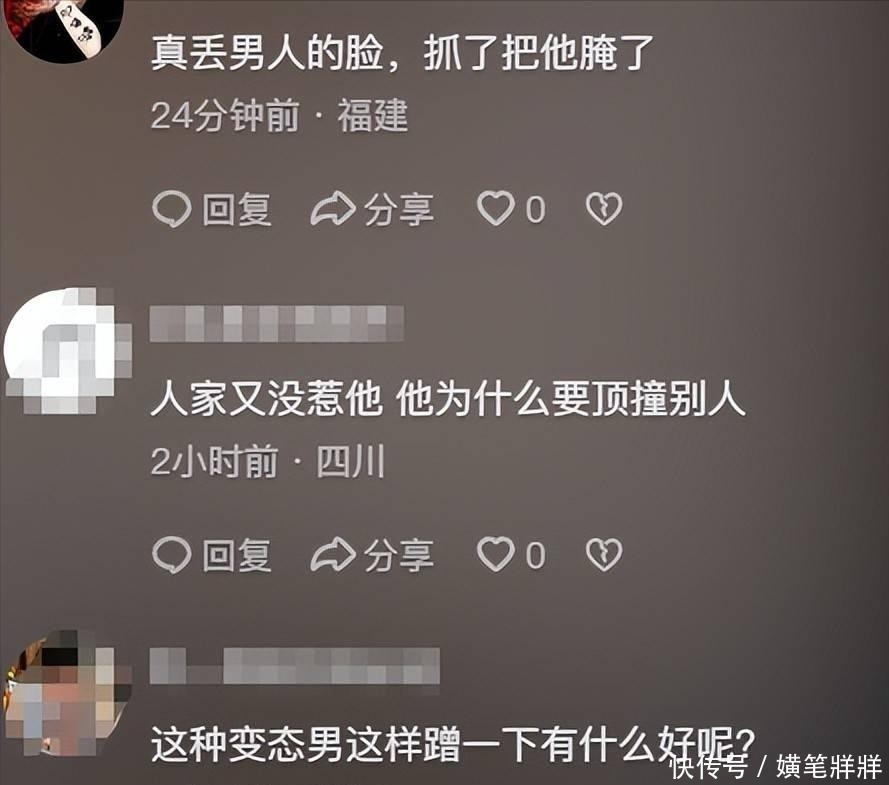The width and height of the screenshot is (889, 785).
Task: Open the third commenter's pixelated avatar
Action: pyautogui.click(x=67, y=693)
